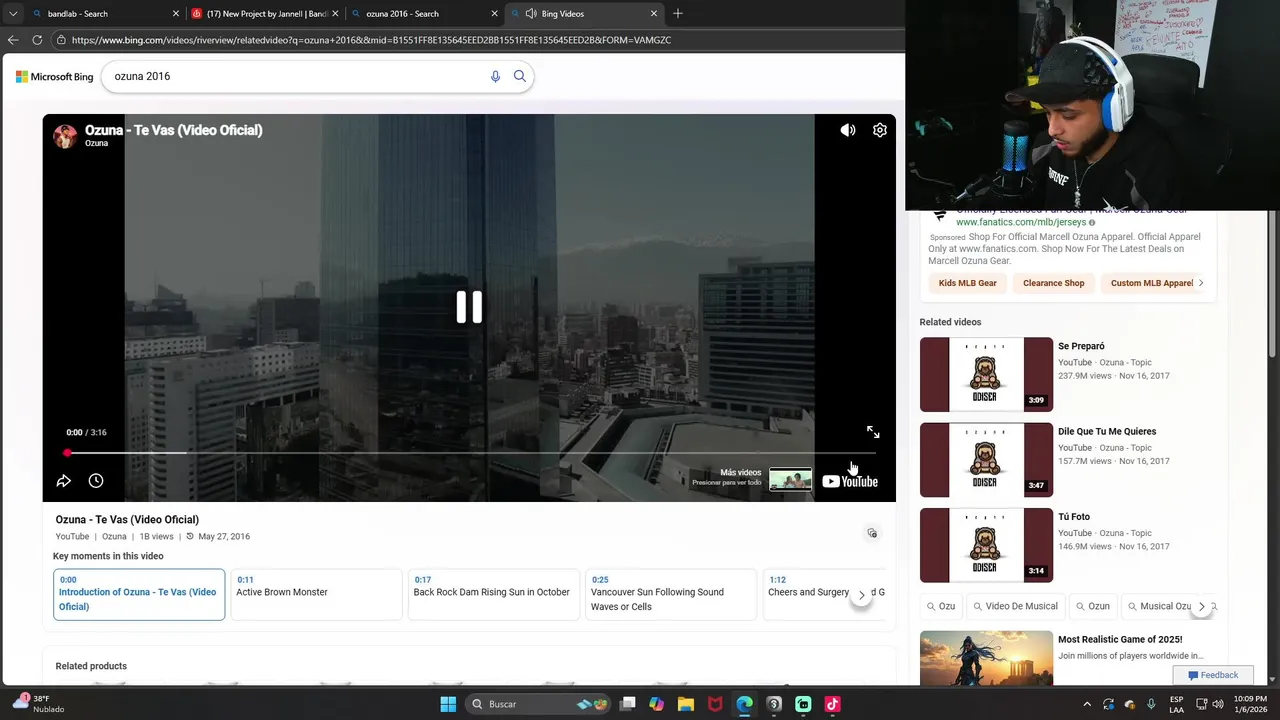The height and width of the screenshot is (720, 1280).
Task: Open the Clearance Shop ad link
Action: [x=1054, y=283]
